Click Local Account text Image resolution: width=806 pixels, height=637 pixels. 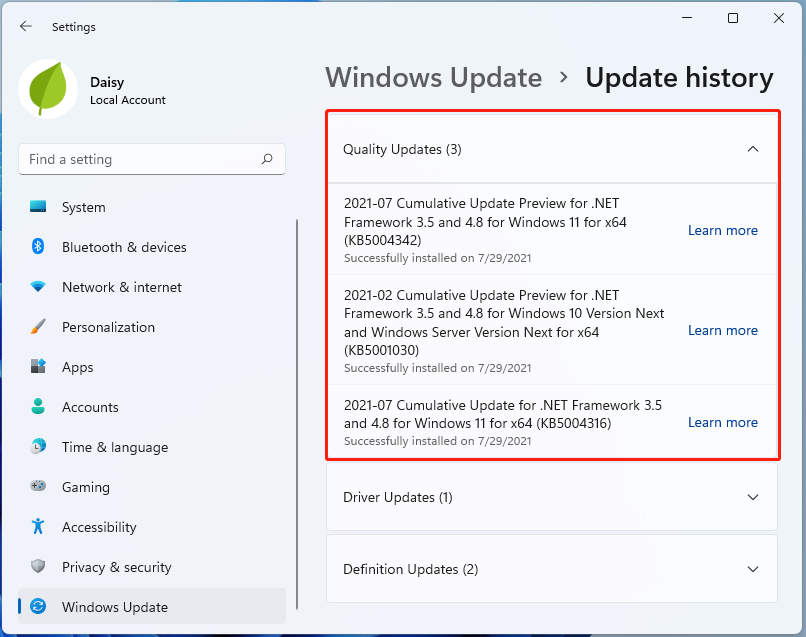pyautogui.click(x=127, y=100)
